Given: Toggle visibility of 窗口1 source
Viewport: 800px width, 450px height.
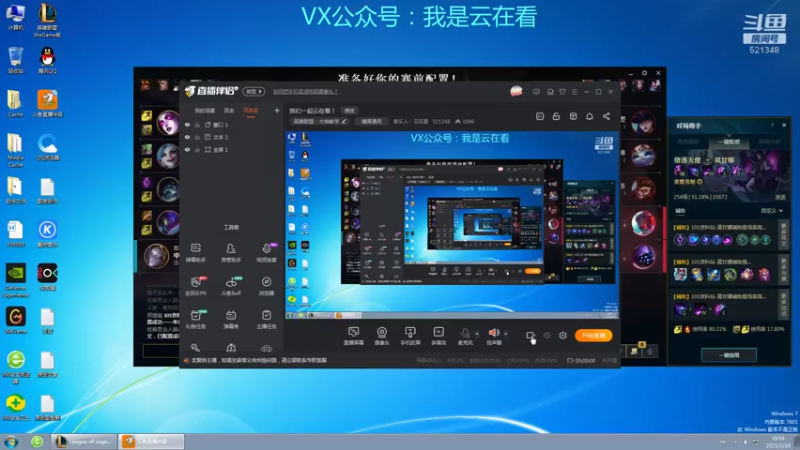Looking at the screenshot, I should (187, 124).
